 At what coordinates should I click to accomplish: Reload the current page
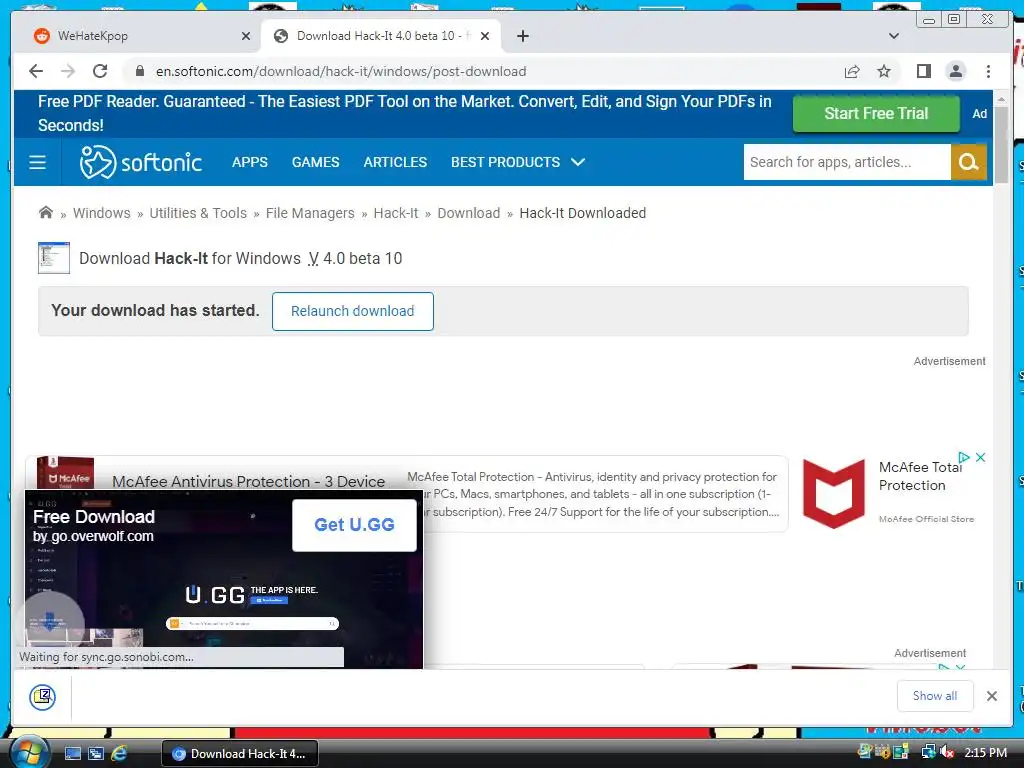(100, 71)
